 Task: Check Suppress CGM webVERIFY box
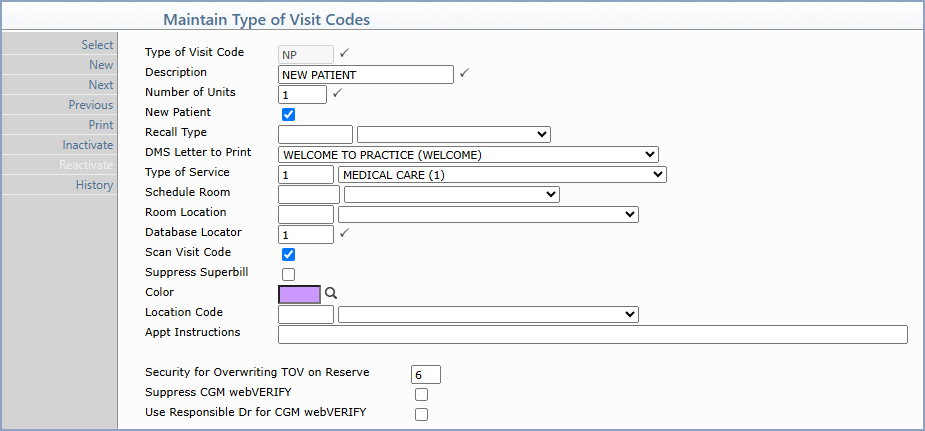(421, 394)
